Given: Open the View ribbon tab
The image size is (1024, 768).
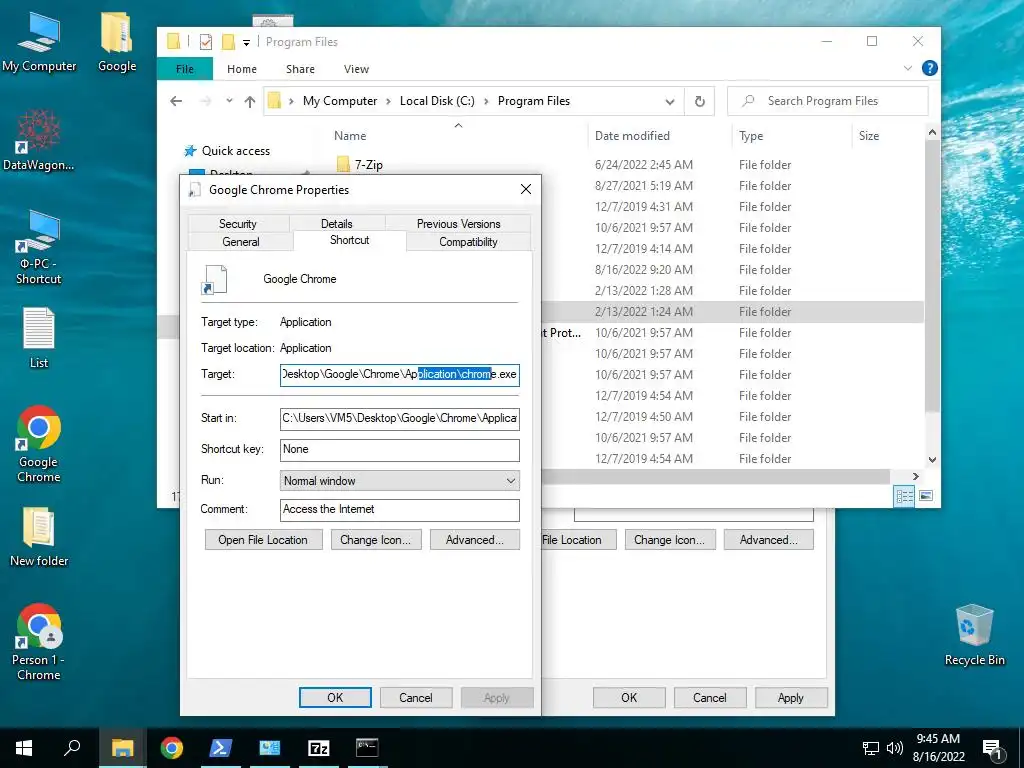Looking at the screenshot, I should pyautogui.click(x=356, y=69).
